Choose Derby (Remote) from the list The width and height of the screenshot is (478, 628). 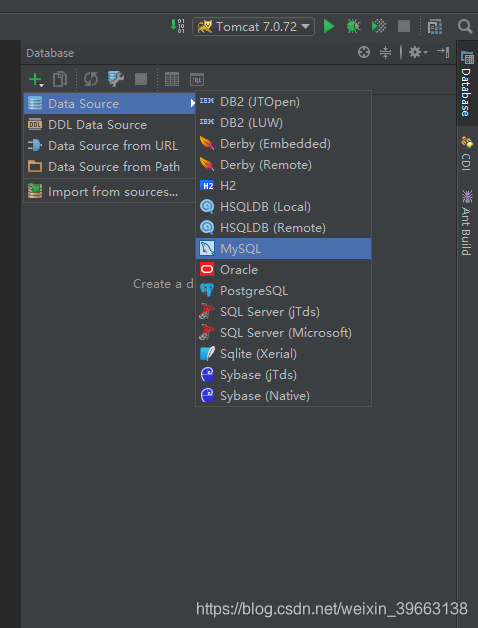coord(283,165)
